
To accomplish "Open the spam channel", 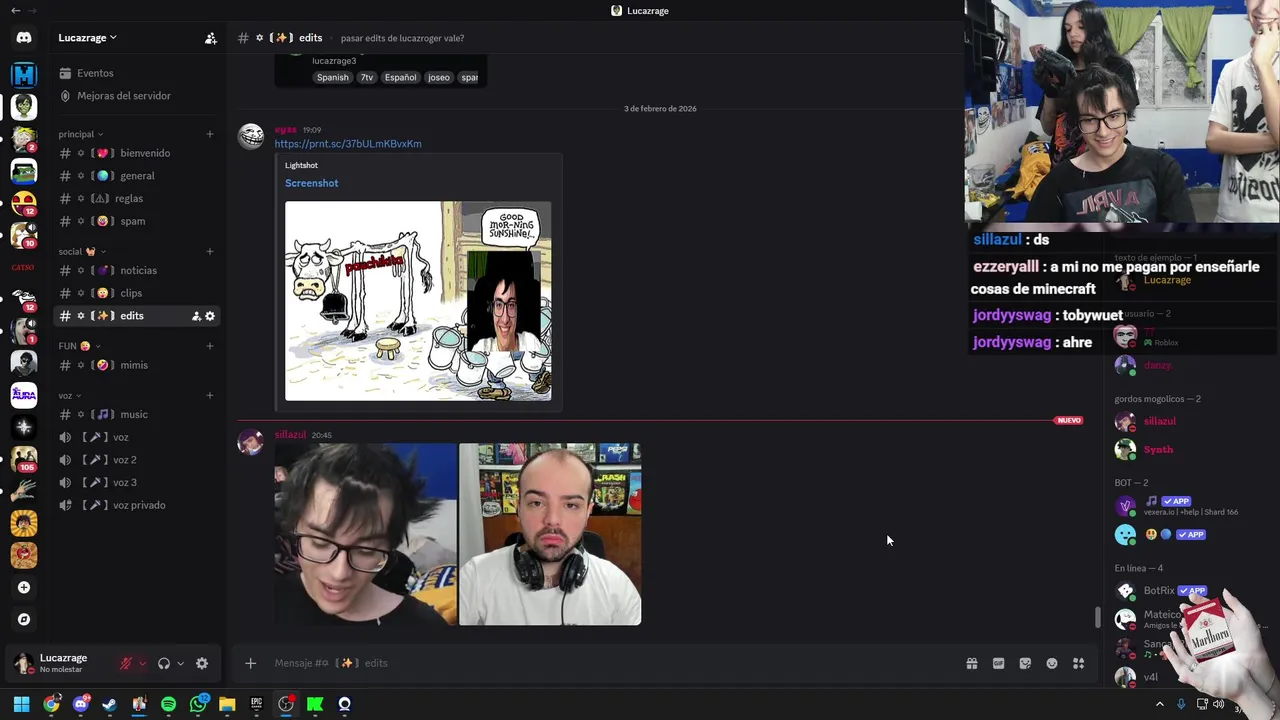I will coord(137,221).
